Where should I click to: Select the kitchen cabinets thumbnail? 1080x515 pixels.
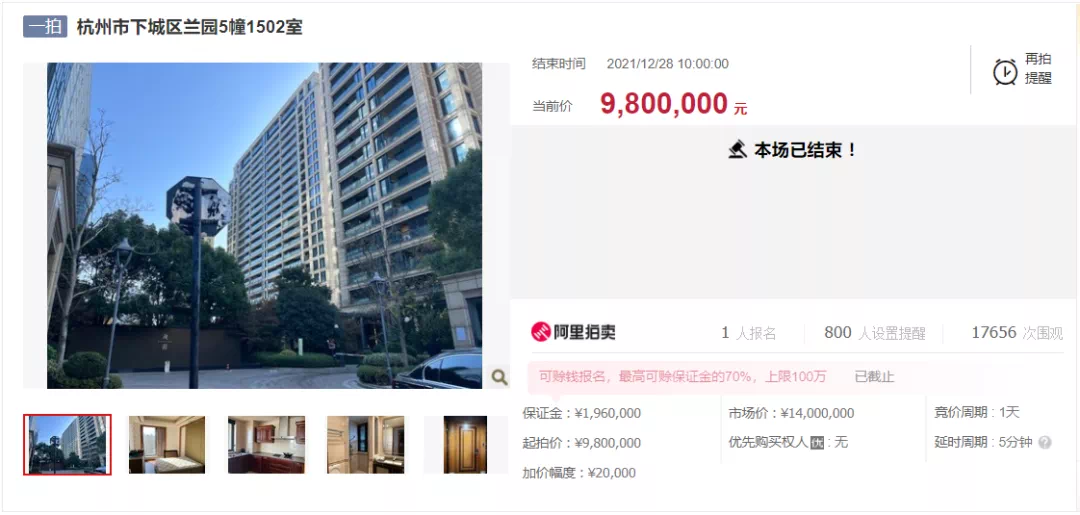pos(266,445)
